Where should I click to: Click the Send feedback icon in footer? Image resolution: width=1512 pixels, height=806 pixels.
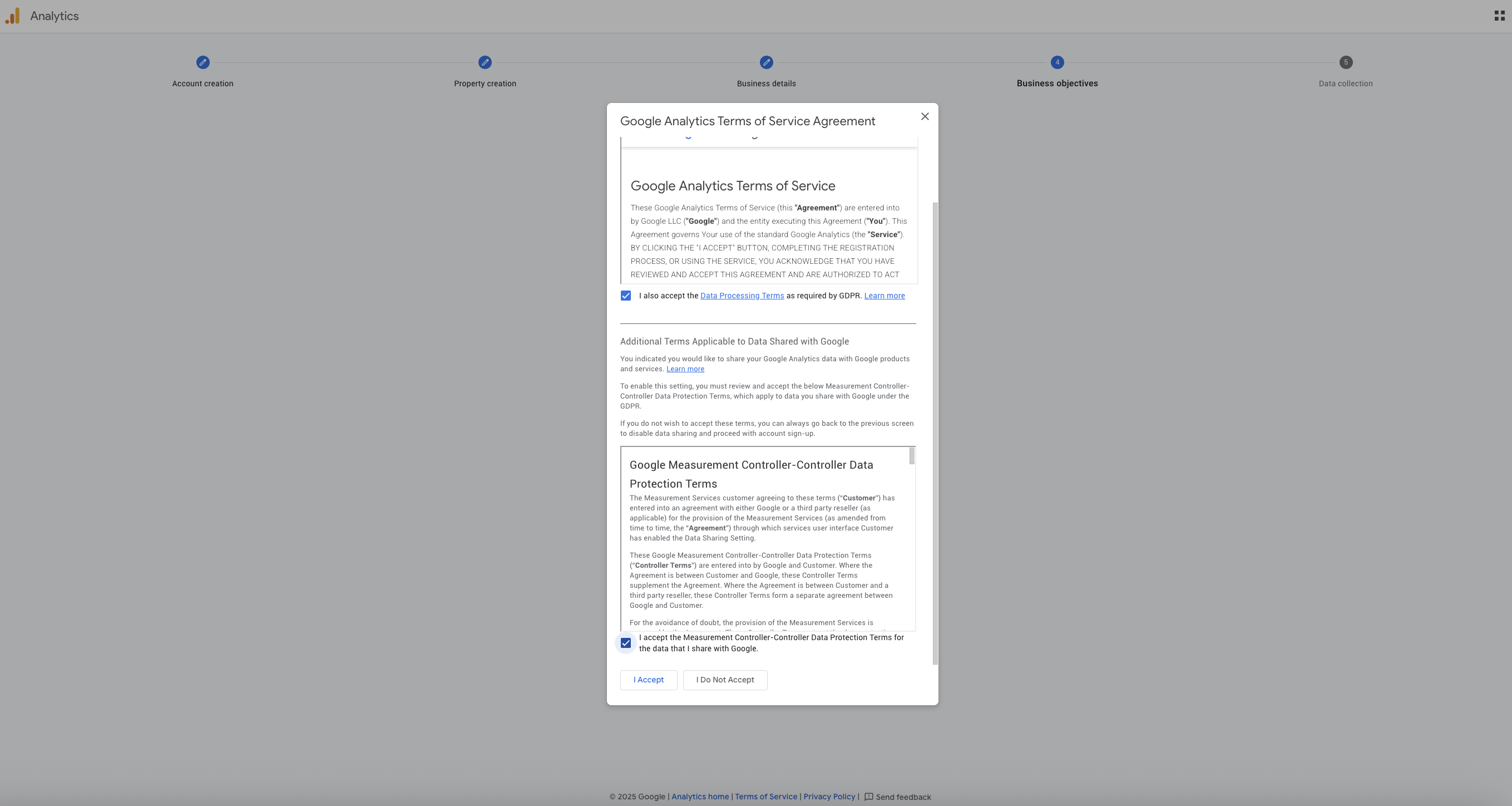[x=869, y=797]
